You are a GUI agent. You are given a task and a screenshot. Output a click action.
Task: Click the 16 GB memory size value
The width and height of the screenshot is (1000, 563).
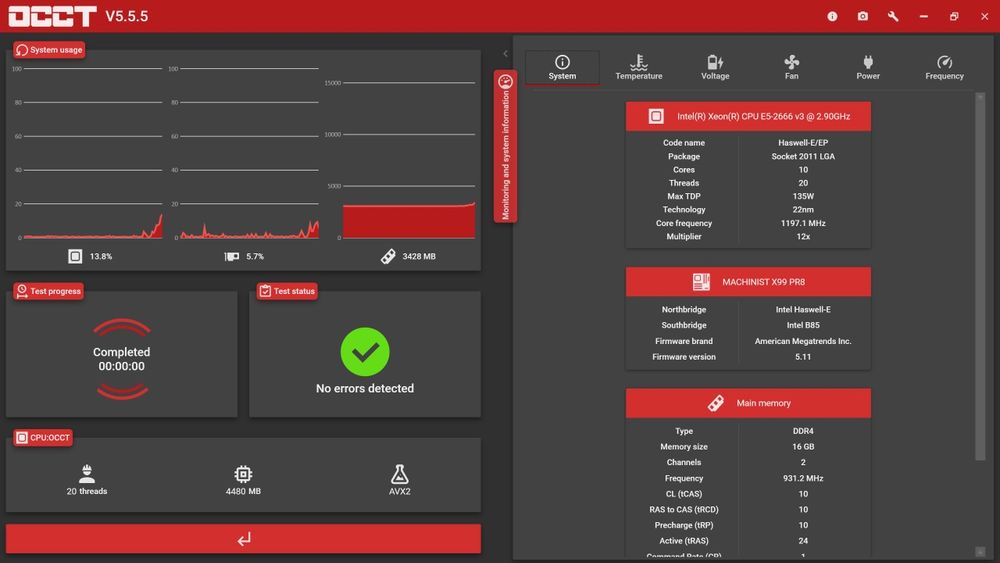tap(803, 447)
